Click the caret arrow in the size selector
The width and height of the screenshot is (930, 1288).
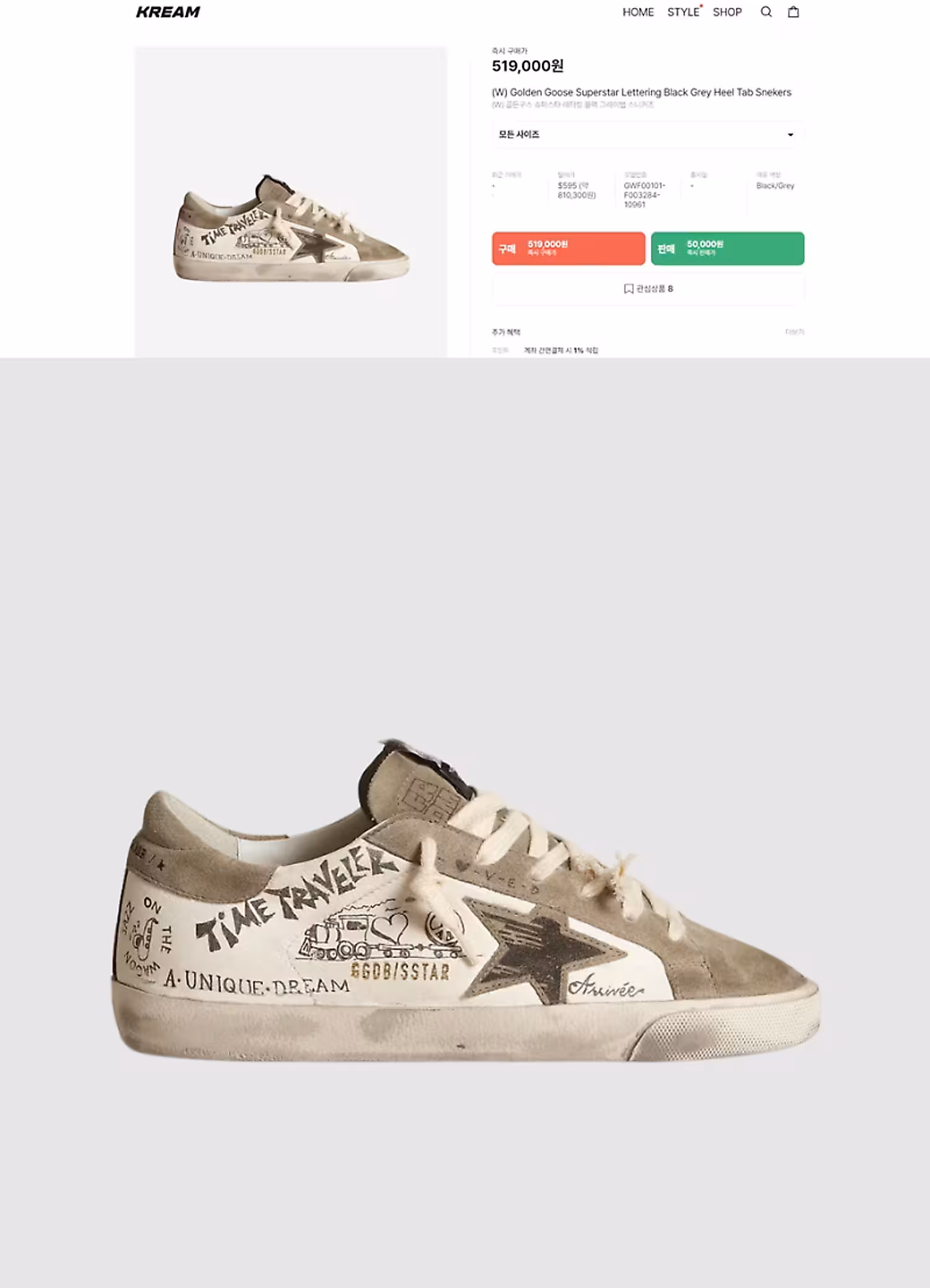[x=790, y=135]
